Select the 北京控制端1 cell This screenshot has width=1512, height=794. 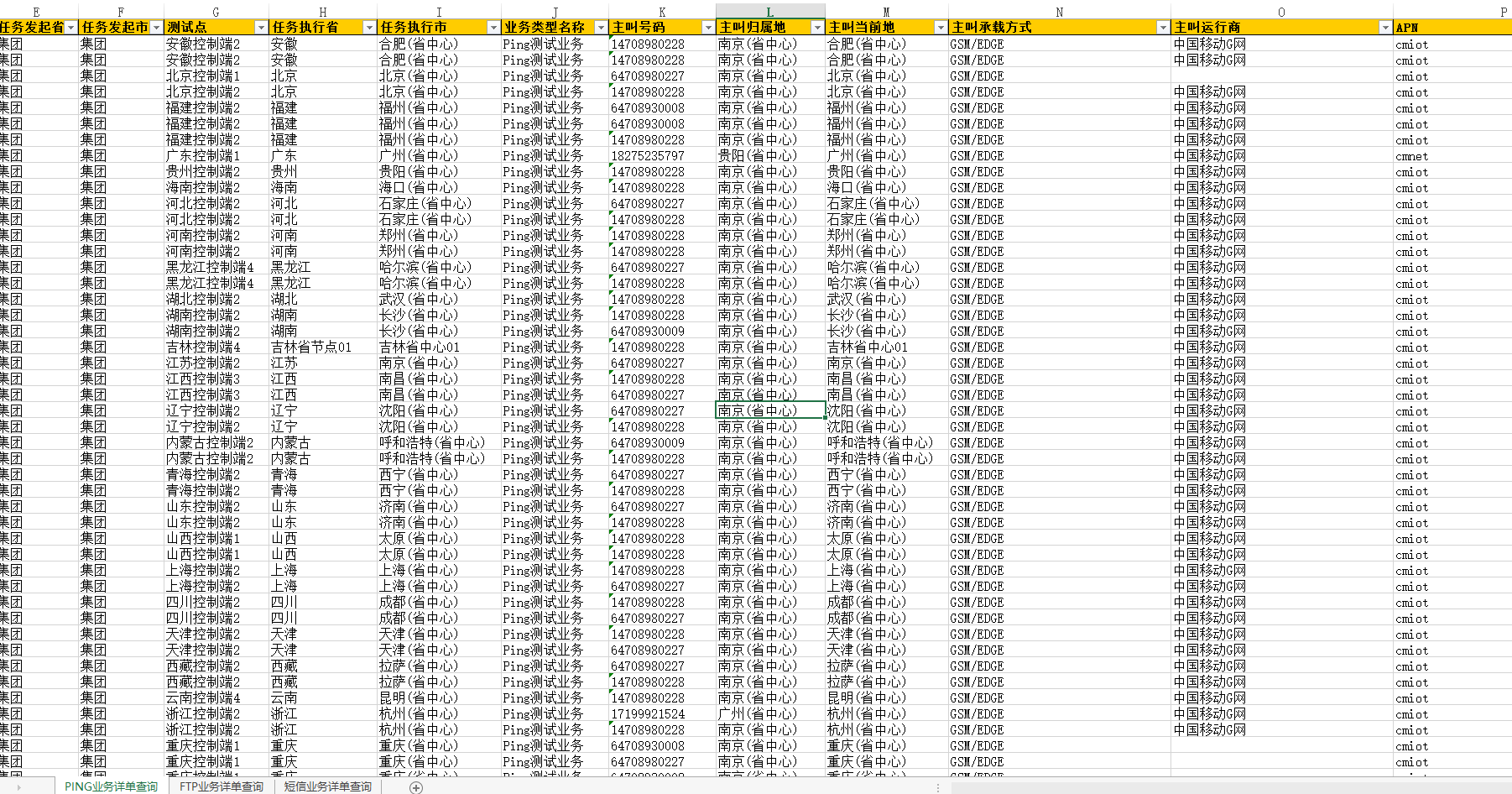[216, 76]
